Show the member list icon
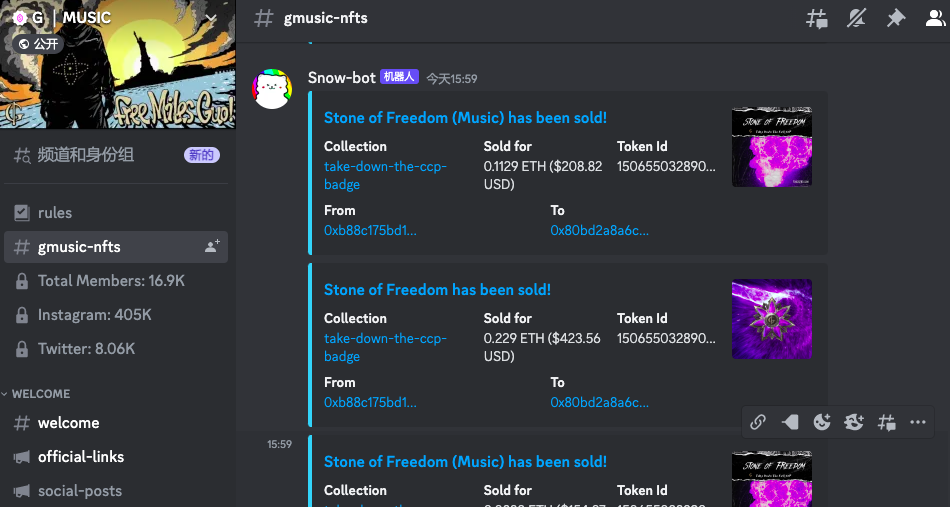This screenshot has height=507, width=950. [x=937, y=19]
